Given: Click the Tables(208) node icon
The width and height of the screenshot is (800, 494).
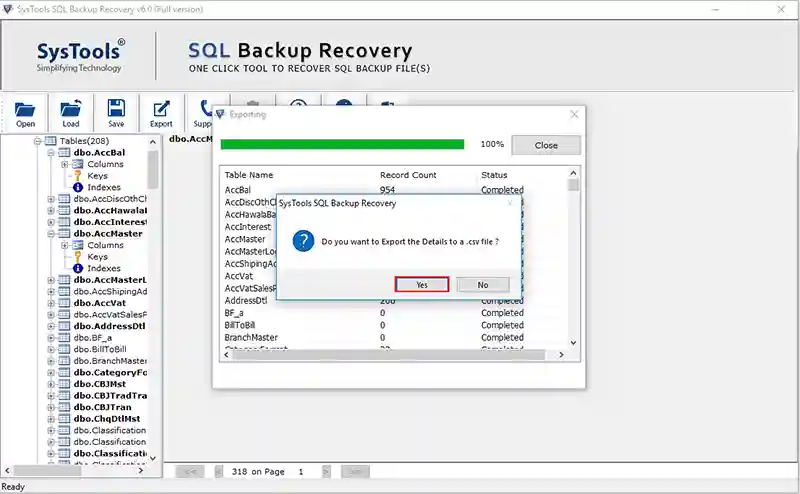Looking at the screenshot, I should pos(51,141).
